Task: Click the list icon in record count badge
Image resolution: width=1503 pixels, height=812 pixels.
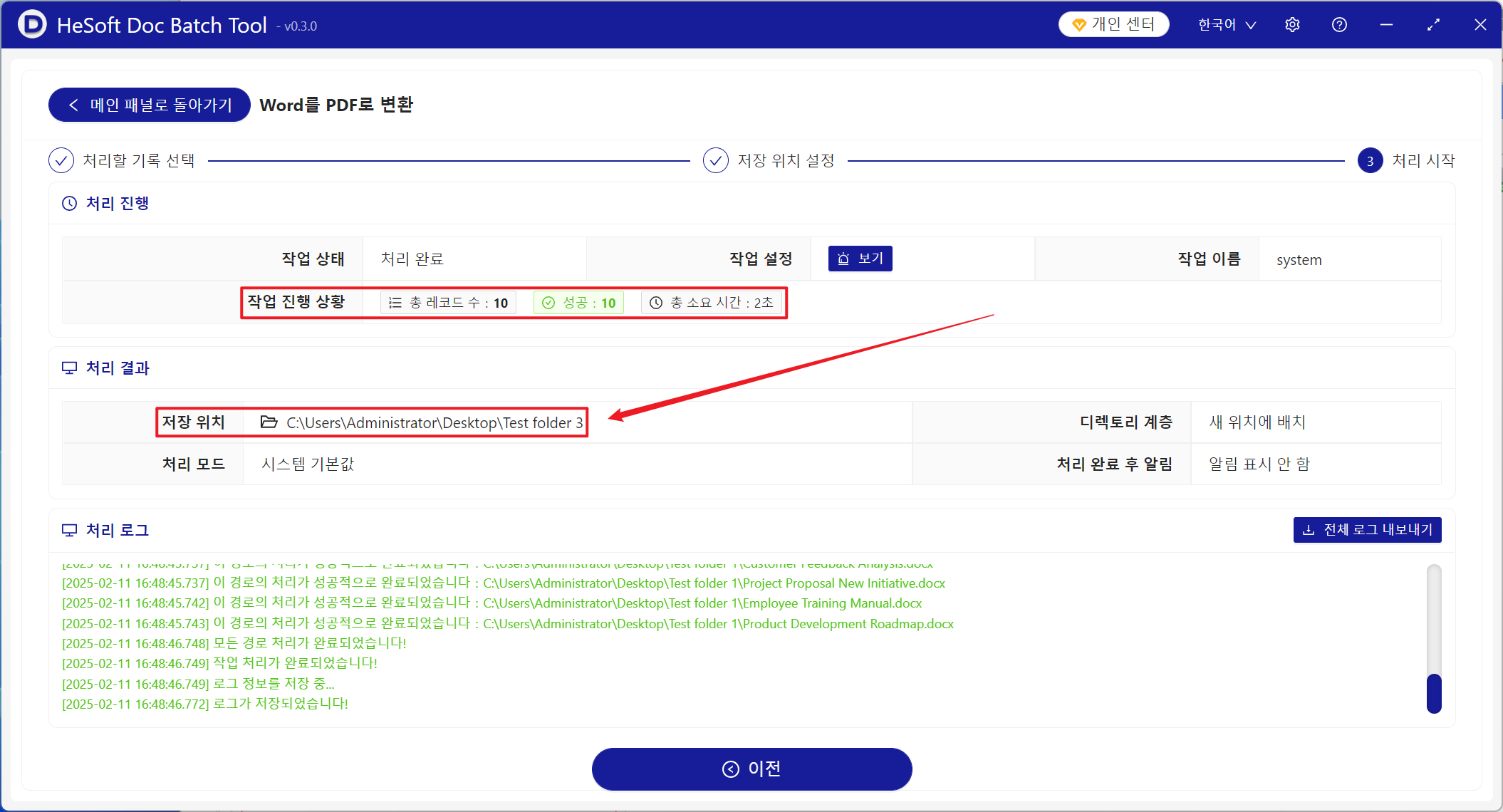Action: point(395,303)
